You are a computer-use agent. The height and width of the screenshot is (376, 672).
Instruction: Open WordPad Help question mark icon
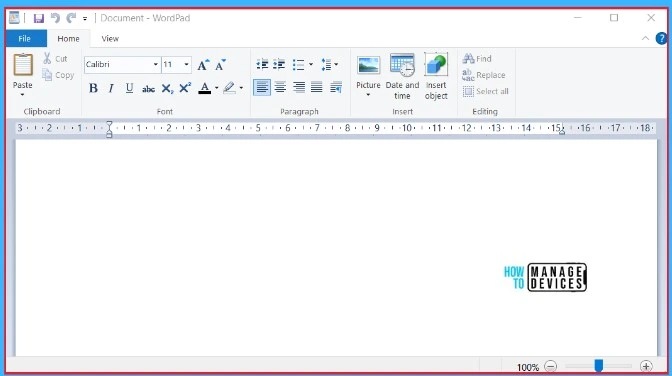point(661,39)
